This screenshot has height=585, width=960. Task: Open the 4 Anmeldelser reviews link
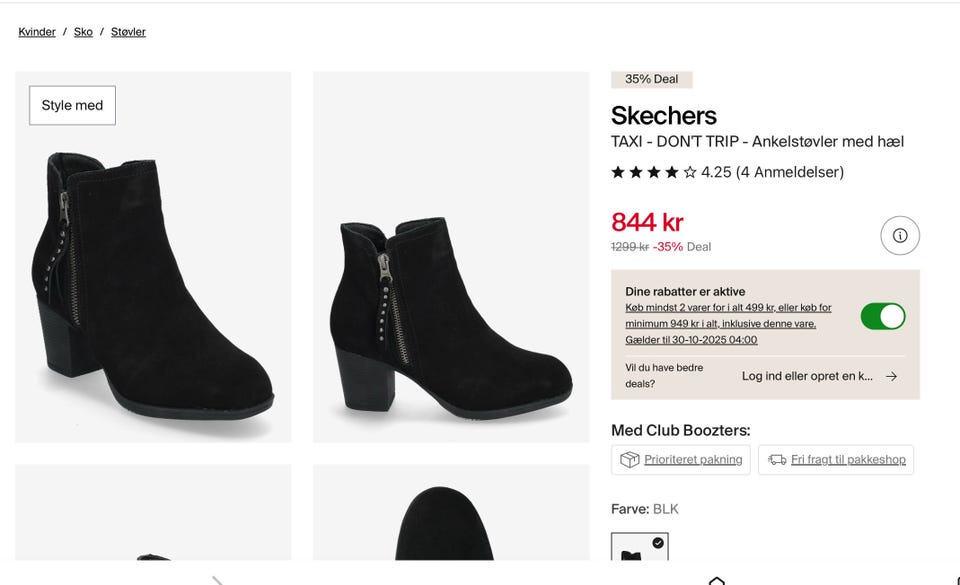(790, 172)
